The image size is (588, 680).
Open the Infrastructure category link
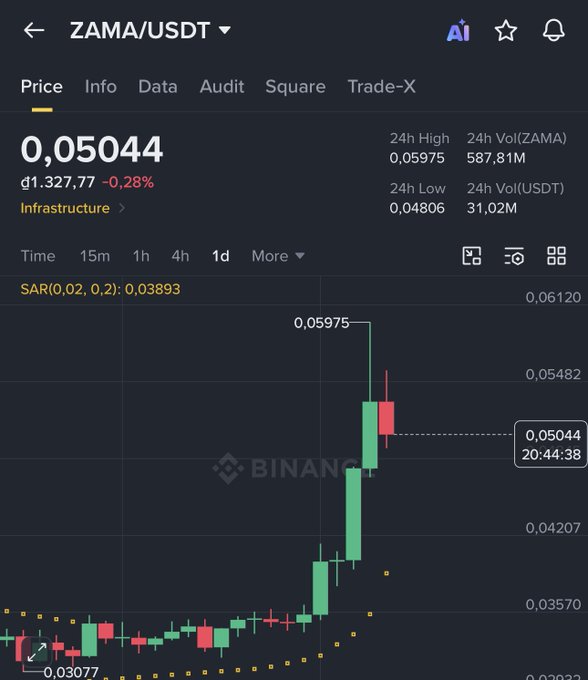(x=65, y=208)
